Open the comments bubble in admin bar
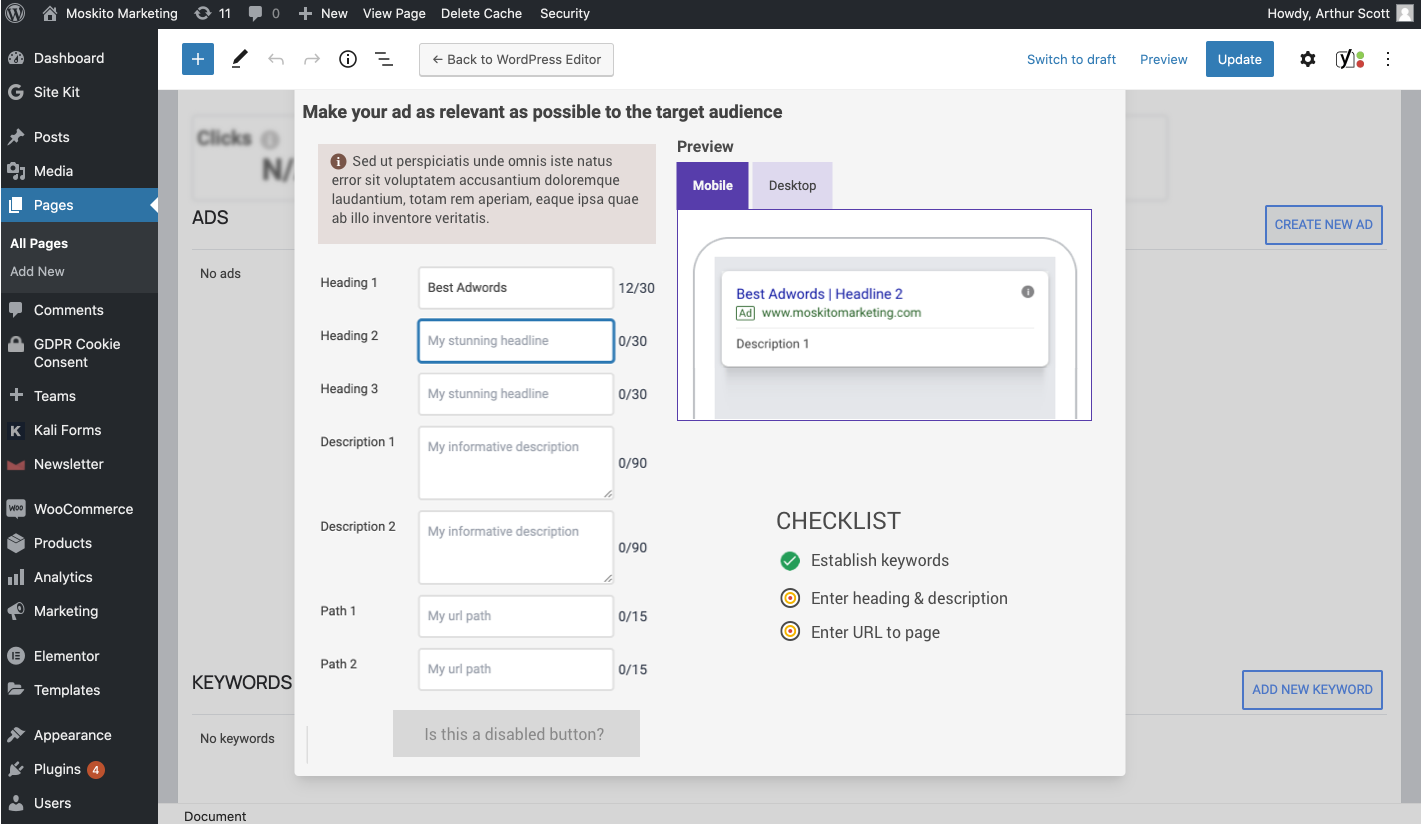 tap(264, 14)
